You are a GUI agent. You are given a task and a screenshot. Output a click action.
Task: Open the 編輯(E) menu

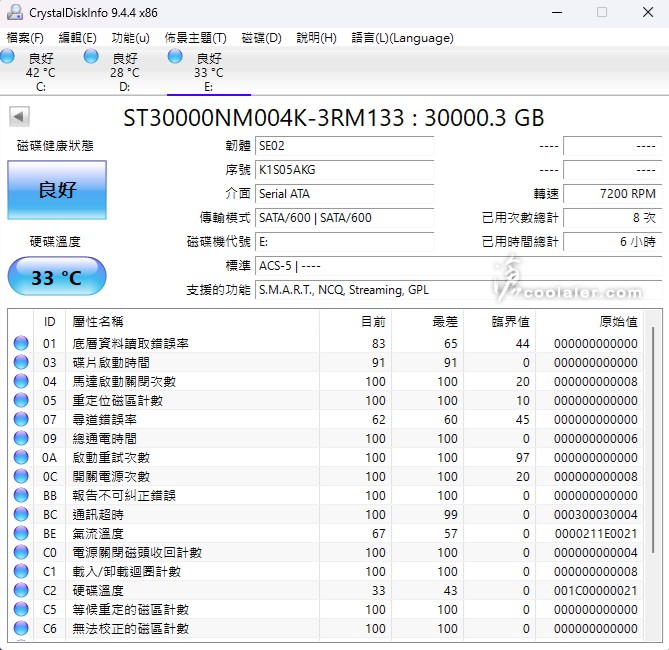77,38
